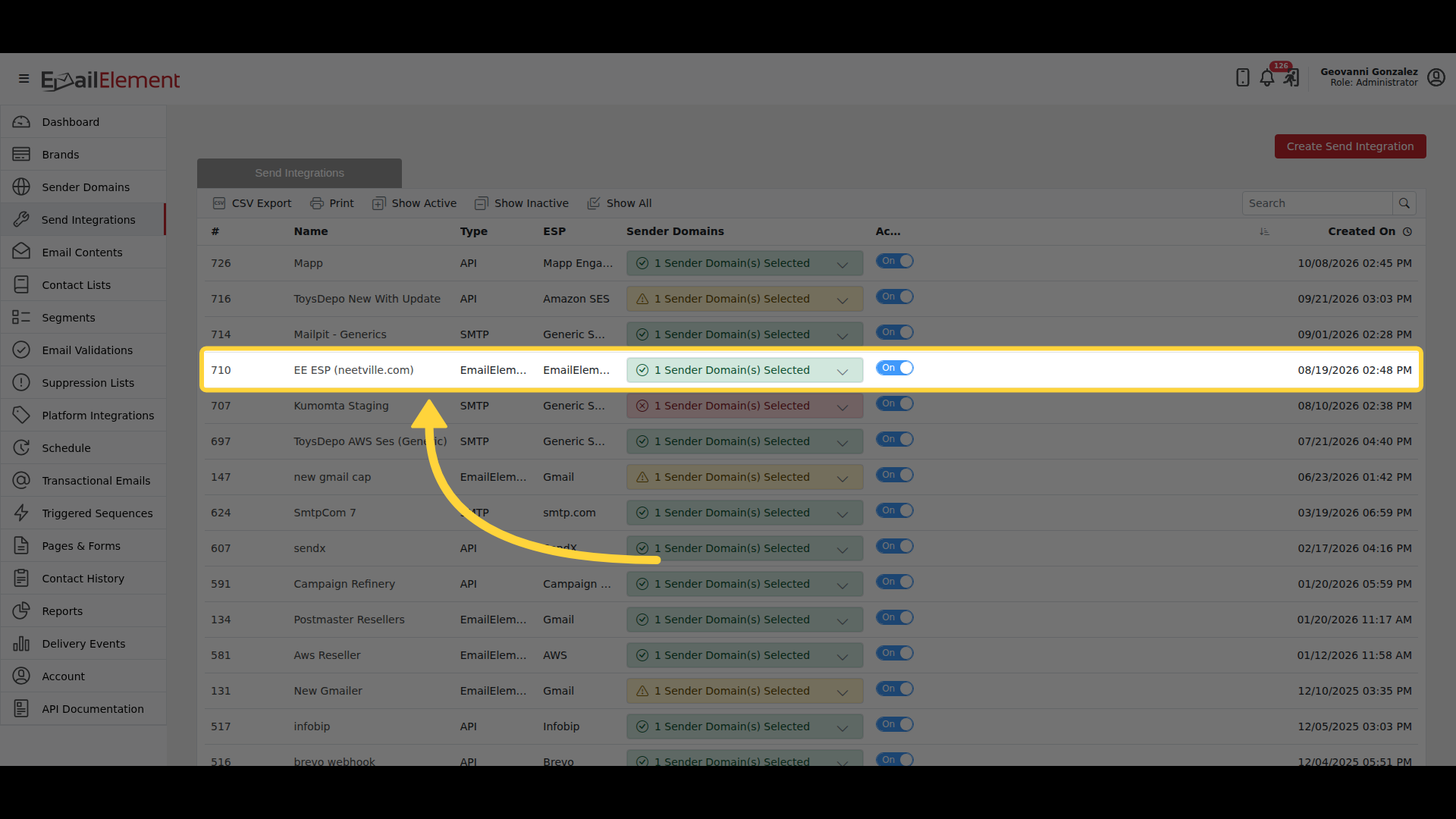
Task: Open Triggered Sequences lightning icon
Action: point(21,513)
